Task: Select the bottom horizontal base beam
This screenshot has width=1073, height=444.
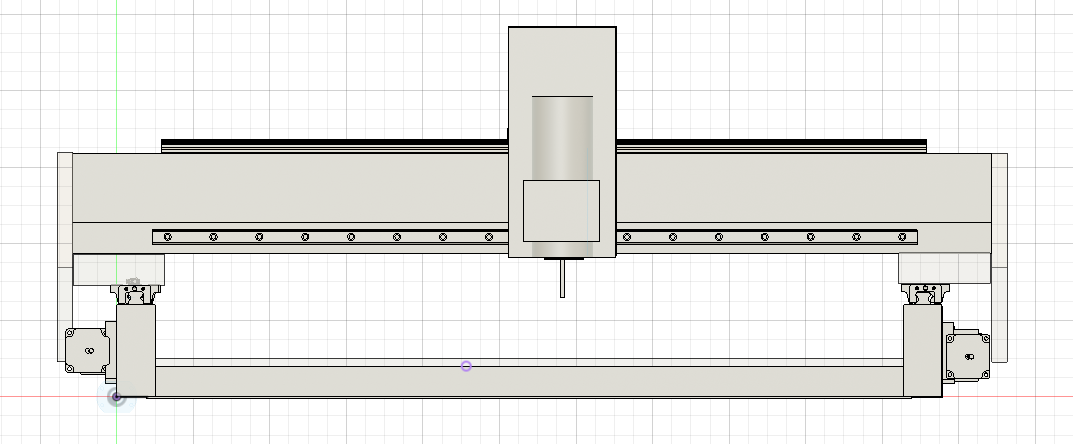Action: (x=530, y=381)
